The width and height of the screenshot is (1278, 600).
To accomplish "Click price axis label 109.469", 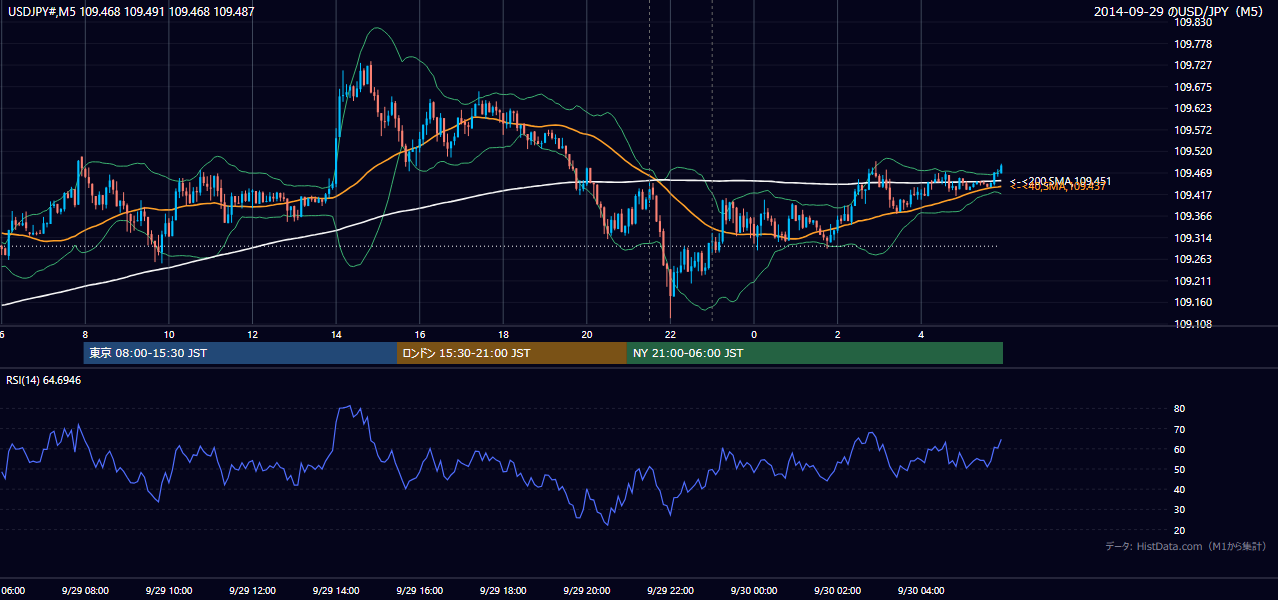I will (x=1194, y=173).
